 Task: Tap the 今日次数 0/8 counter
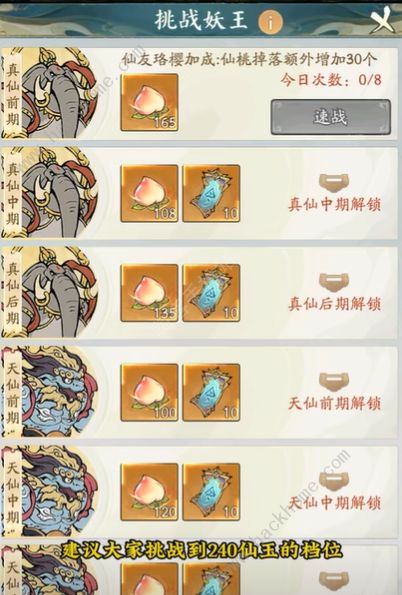pyautogui.click(x=331, y=80)
